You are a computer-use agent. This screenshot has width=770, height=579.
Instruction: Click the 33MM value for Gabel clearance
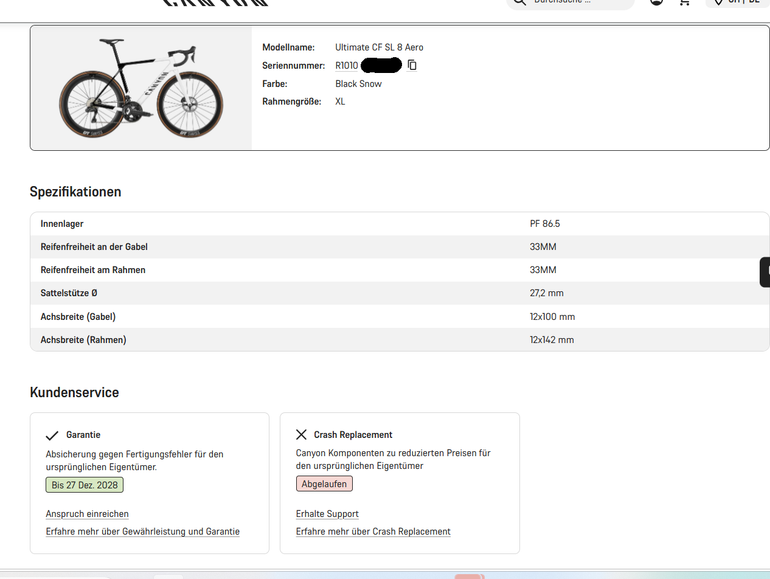click(543, 247)
